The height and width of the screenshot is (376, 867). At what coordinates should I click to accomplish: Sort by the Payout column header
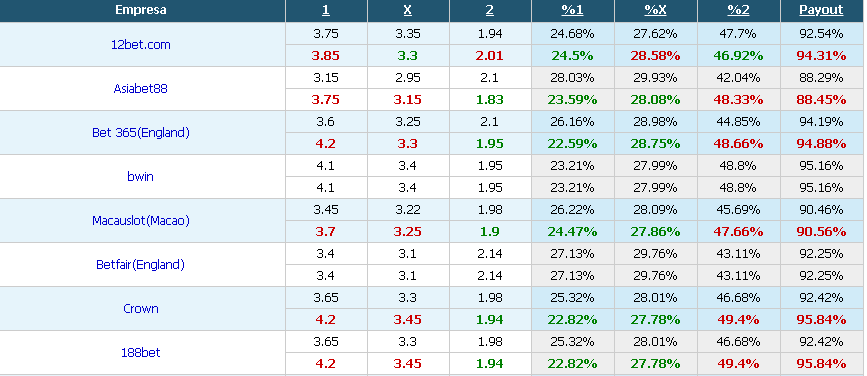click(821, 10)
